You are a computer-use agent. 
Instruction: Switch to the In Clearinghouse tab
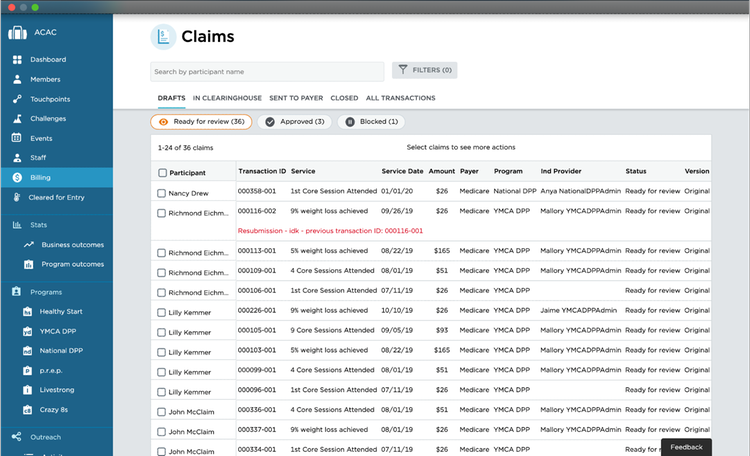(227, 98)
